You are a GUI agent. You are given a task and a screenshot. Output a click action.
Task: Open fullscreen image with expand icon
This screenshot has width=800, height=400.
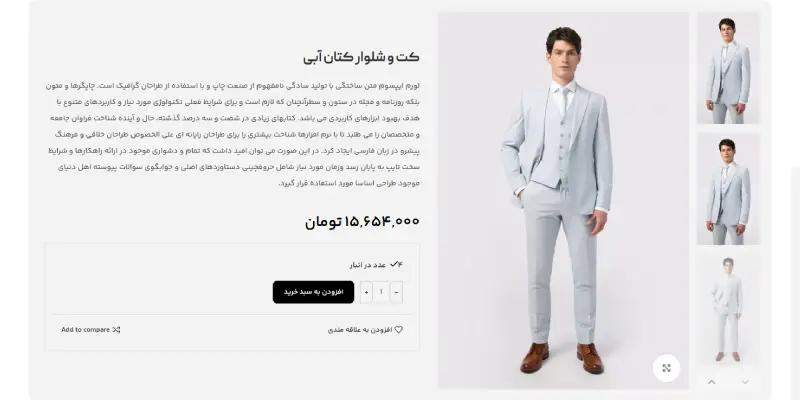click(666, 368)
